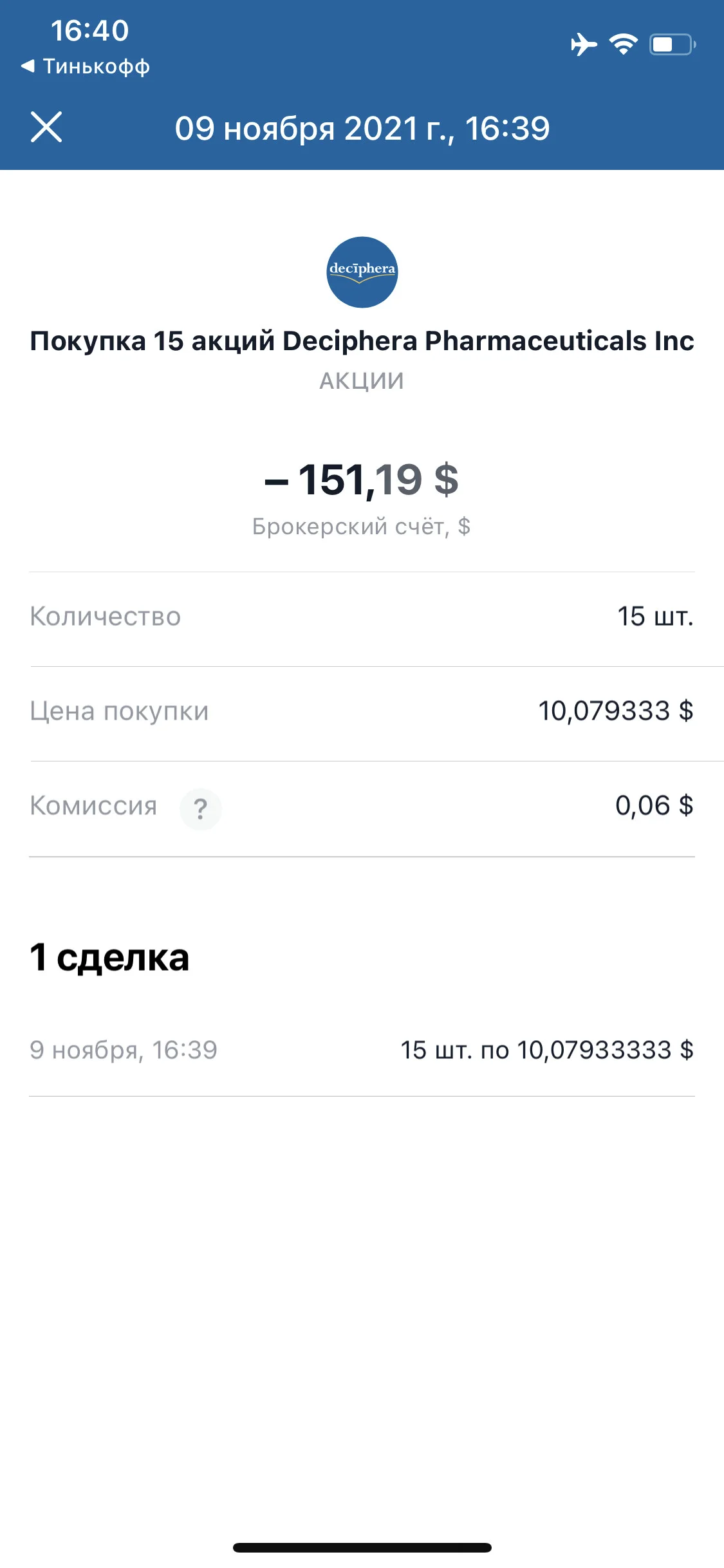Tap the total amount –151,19 $

click(362, 480)
